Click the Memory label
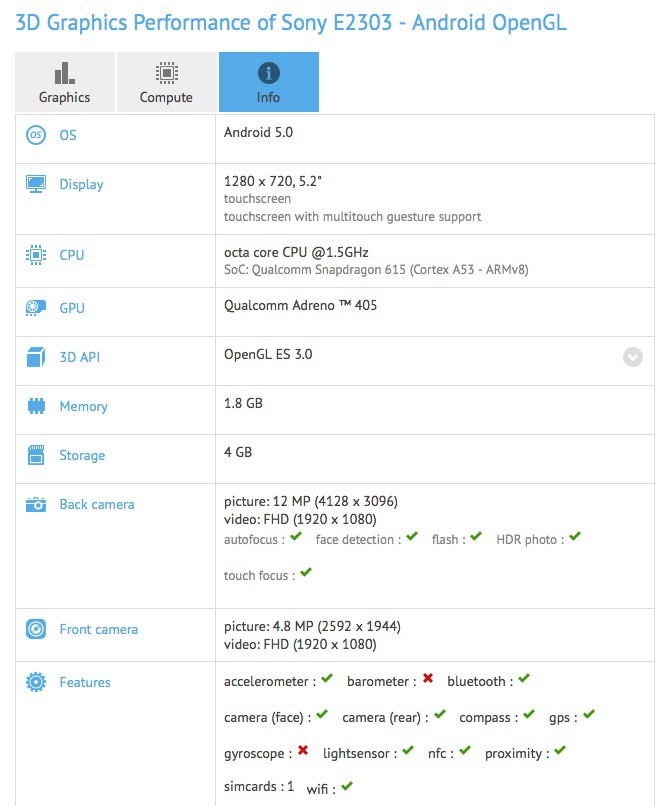The width and height of the screenshot is (667, 806). tap(84, 407)
